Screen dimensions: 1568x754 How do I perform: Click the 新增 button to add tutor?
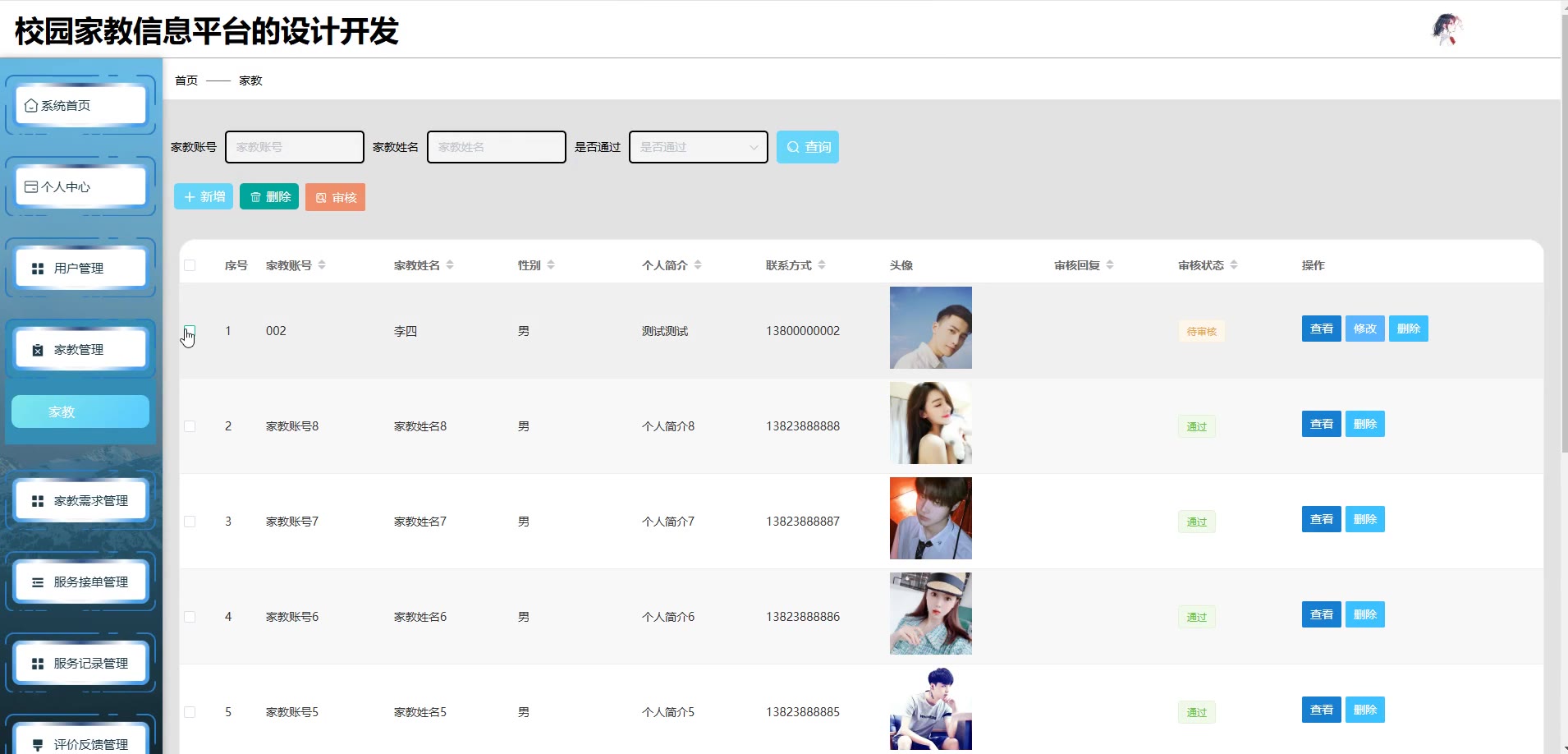tap(204, 197)
